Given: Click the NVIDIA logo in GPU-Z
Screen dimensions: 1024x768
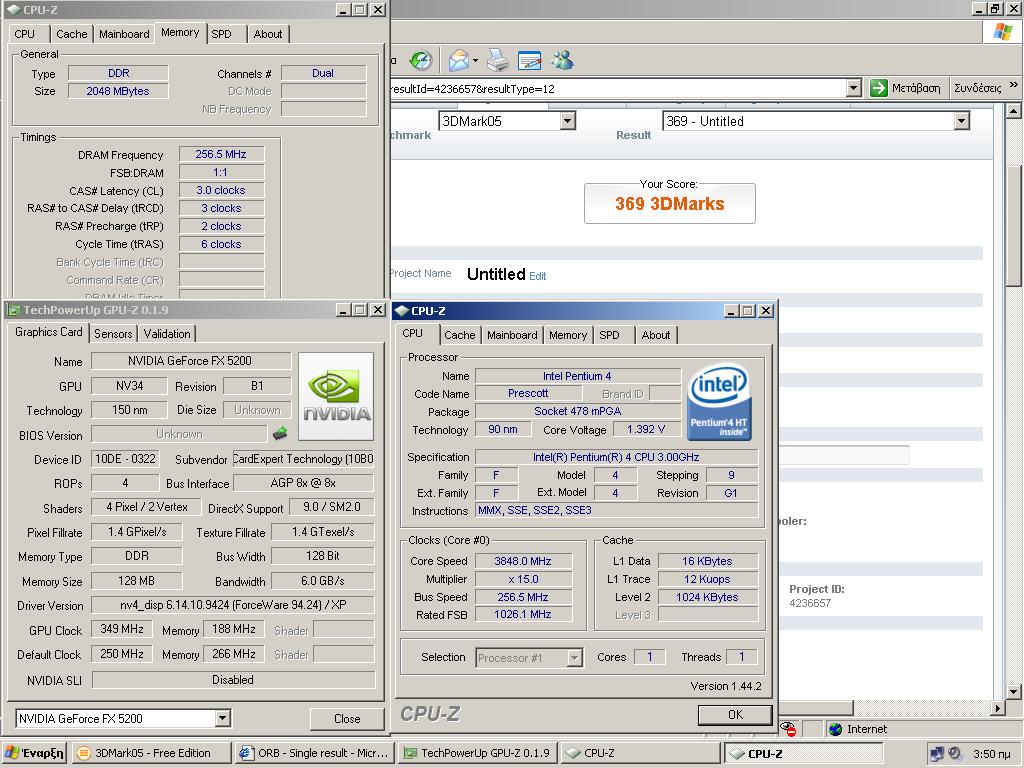Looking at the screenshot, I should click(336, 396).
